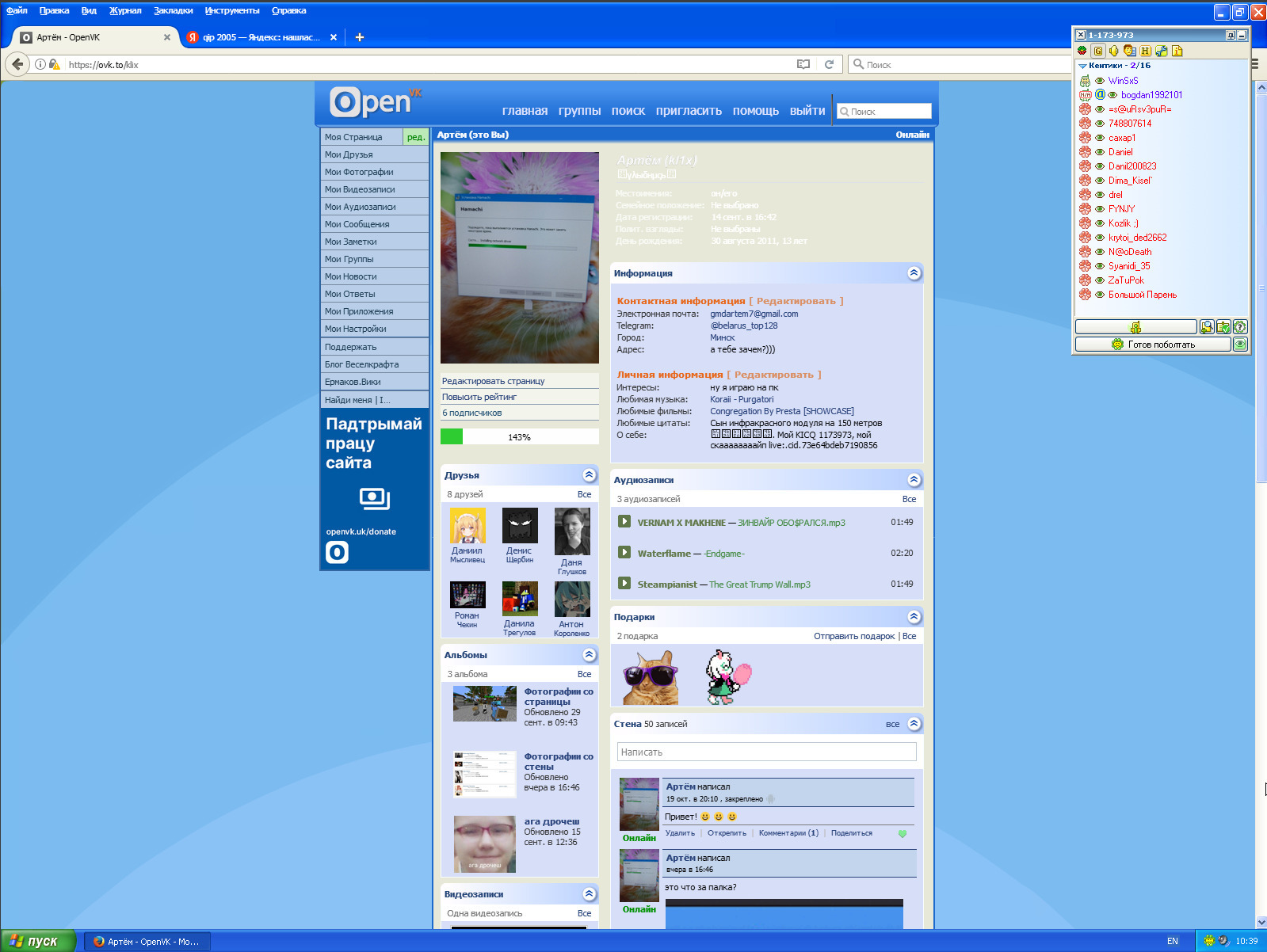Click the 'ред.' edit button near Моя Страница
Screen dimensions: 1267x952
pos(416,137)
